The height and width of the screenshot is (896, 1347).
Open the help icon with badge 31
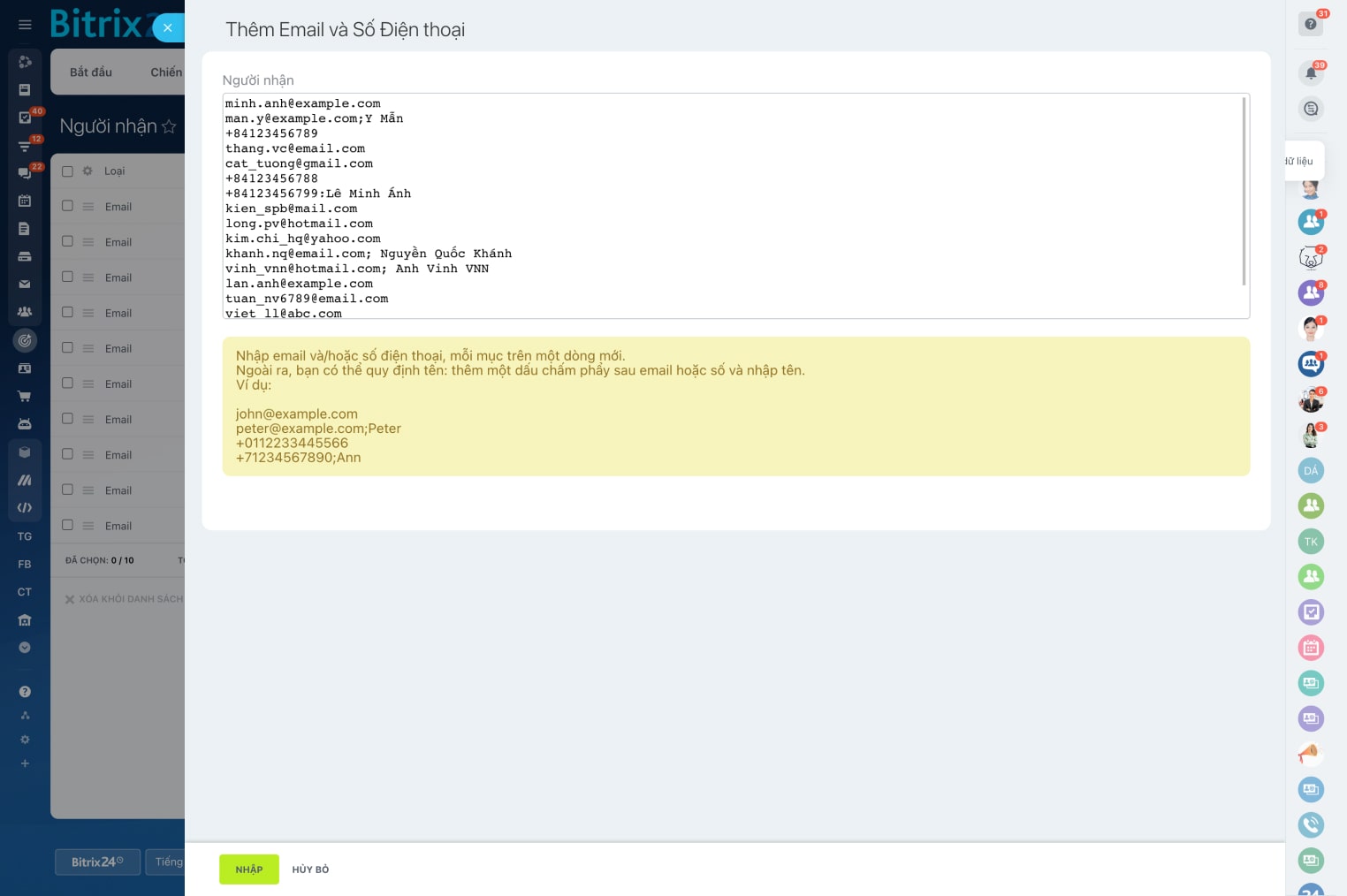click(x=1311, y=24)
